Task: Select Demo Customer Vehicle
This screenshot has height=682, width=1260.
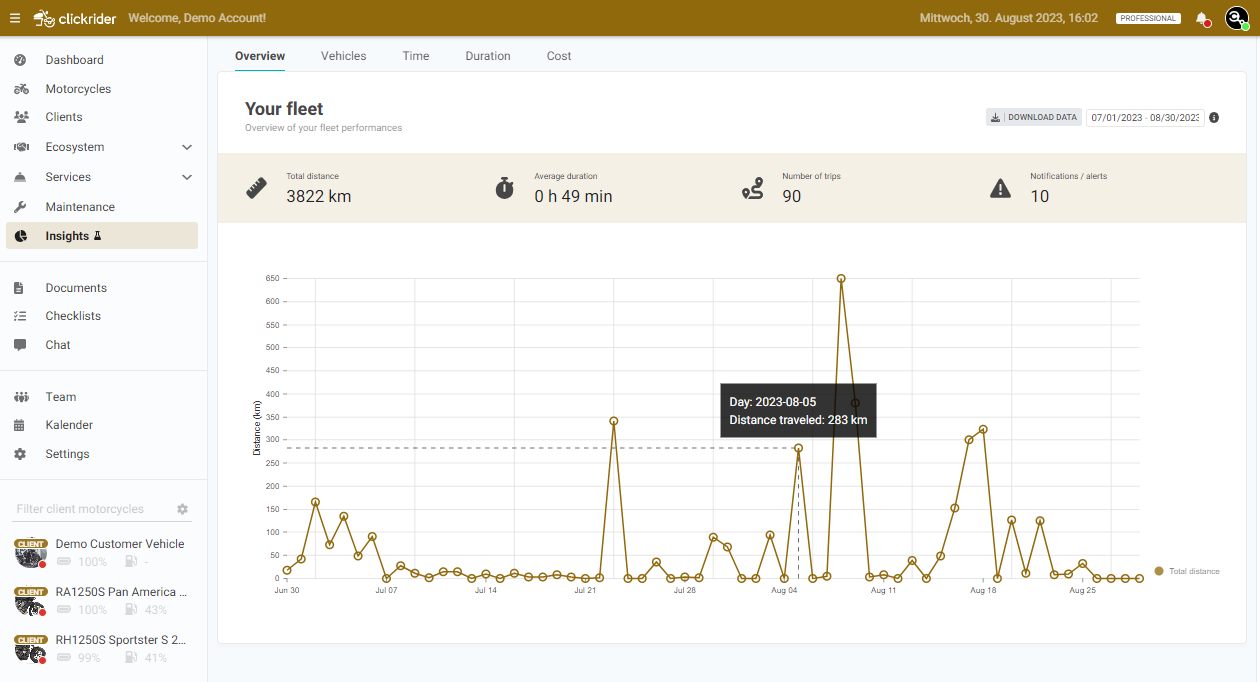Action: click(120, 544)
